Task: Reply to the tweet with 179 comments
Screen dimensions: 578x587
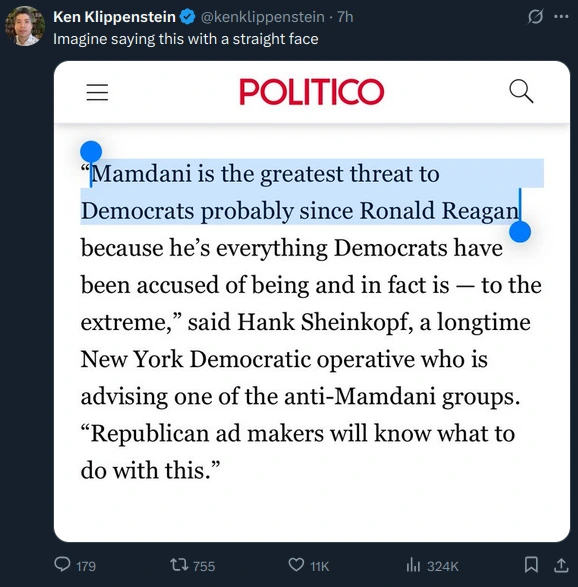Action: pos(75,565)
